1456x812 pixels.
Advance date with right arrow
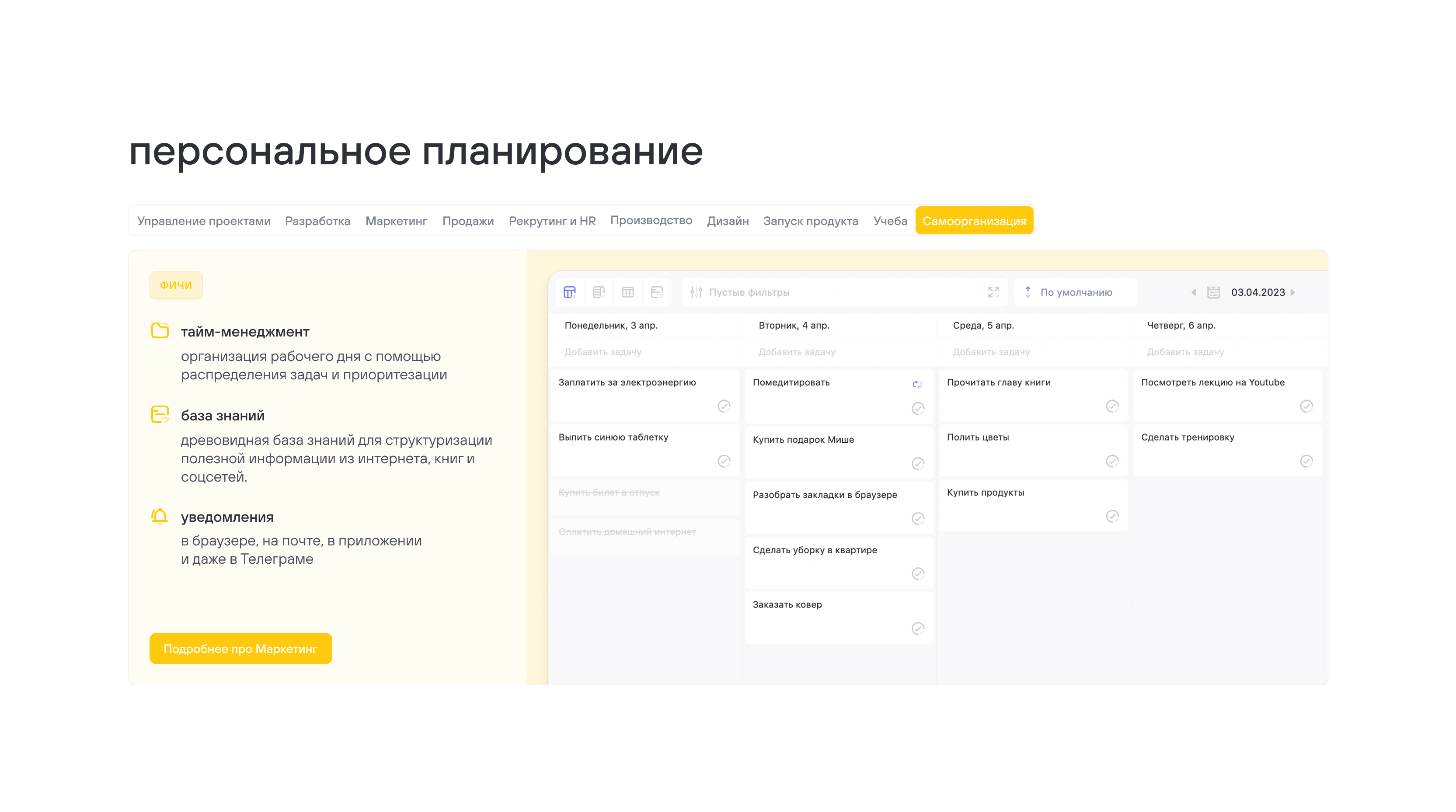(1292, 292)
